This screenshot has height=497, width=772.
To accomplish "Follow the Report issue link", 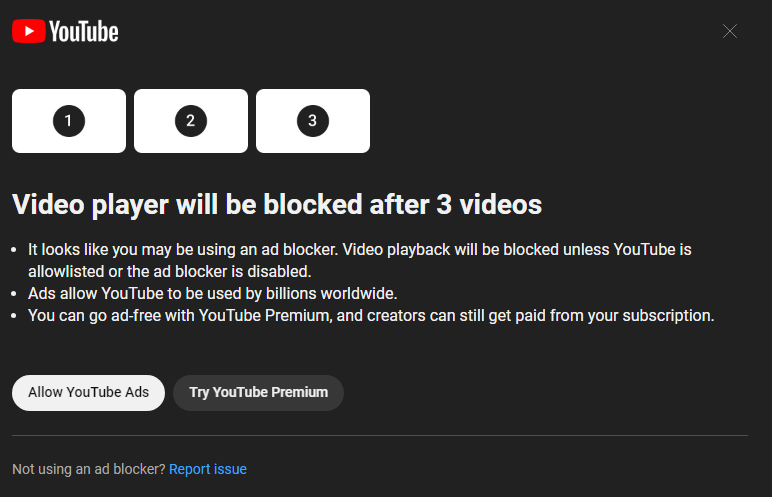I will coord(208,469).
